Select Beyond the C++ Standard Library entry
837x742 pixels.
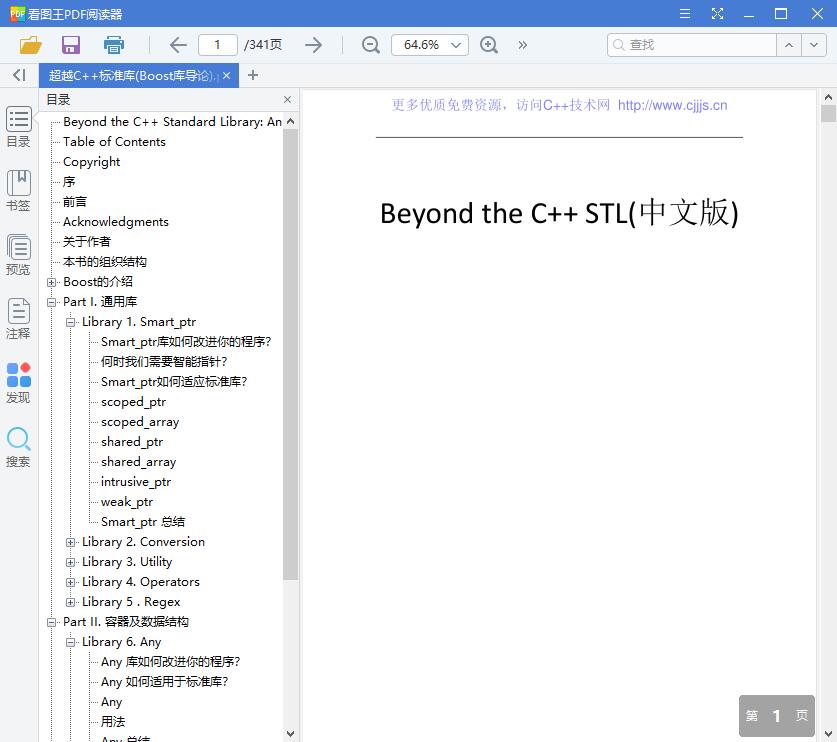click(172, 122)
